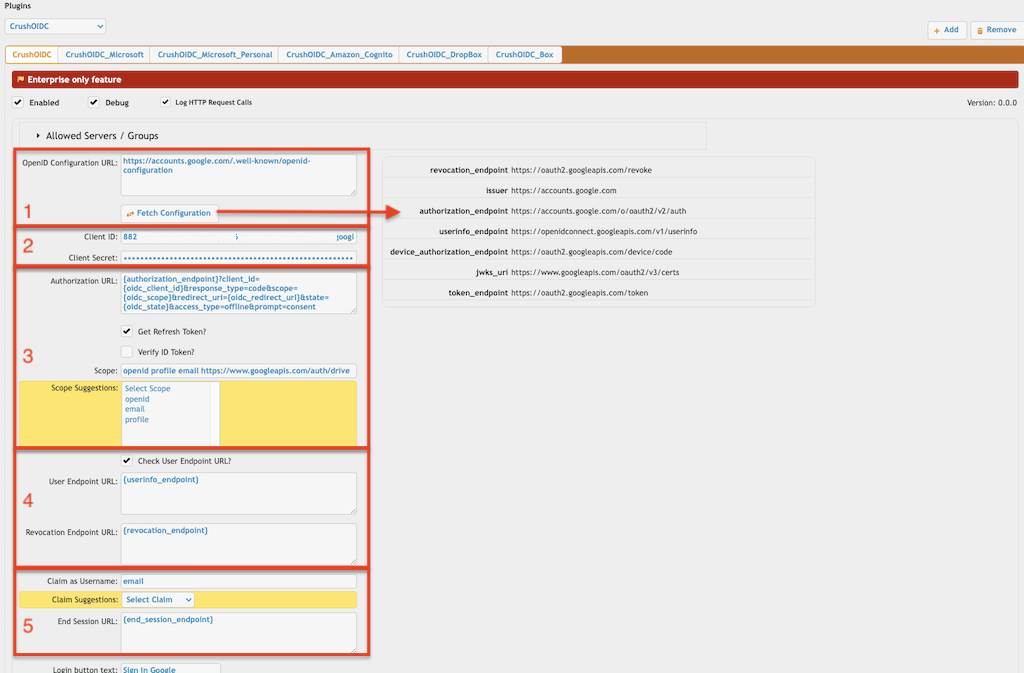Disable the Debug checkbox

point(94,102)
